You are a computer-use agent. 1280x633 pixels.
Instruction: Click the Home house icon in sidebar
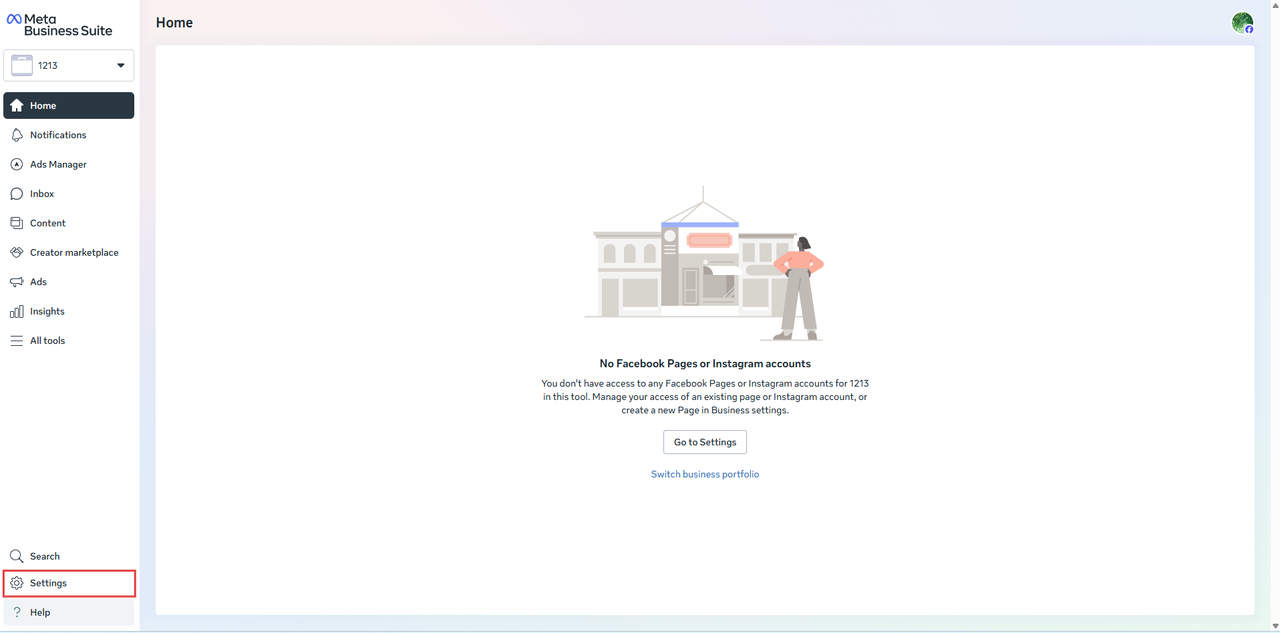[x=16, y=105]
